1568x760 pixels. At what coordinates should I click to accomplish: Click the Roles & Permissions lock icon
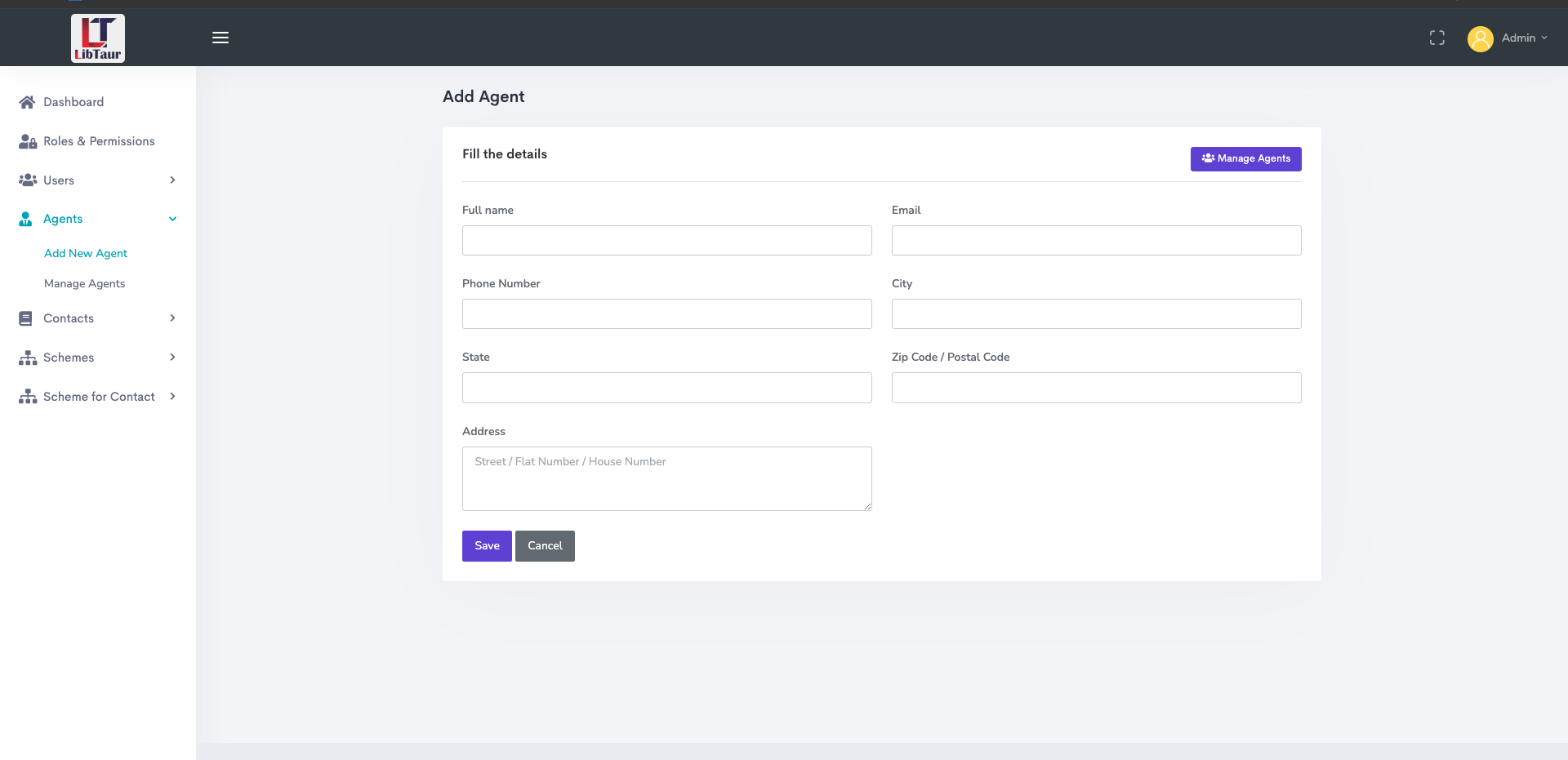click(28, 141)
